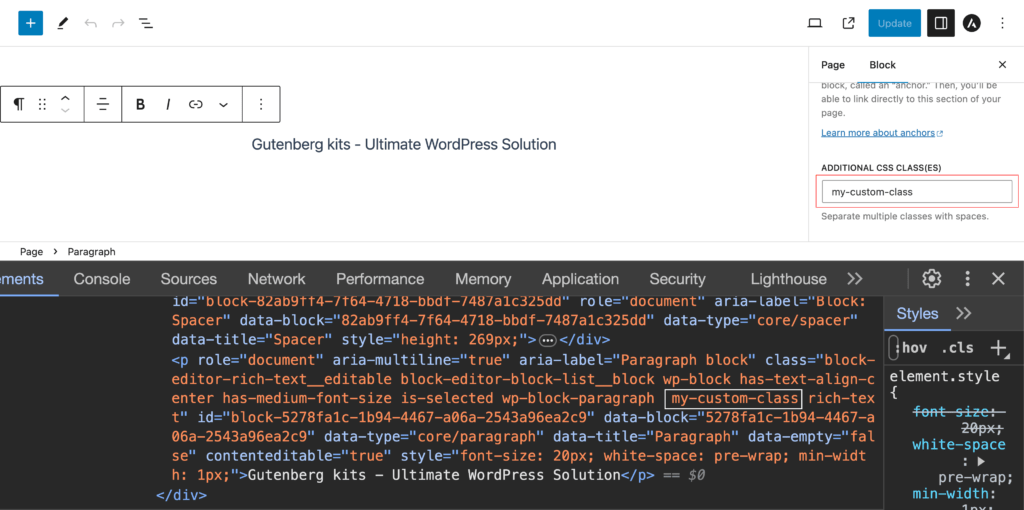Viewport: 1024px width, 510px height.
Task: Show more DevTools tabs with chevrons
Action: (854, 279)
